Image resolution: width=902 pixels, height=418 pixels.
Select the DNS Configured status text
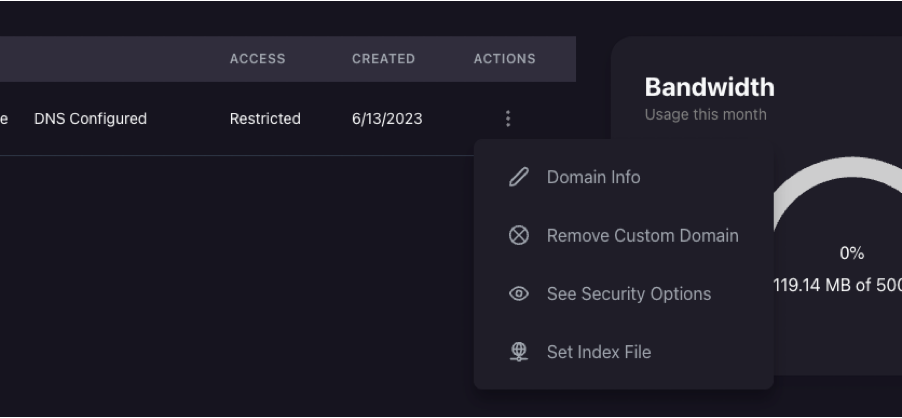click(90, 119)
